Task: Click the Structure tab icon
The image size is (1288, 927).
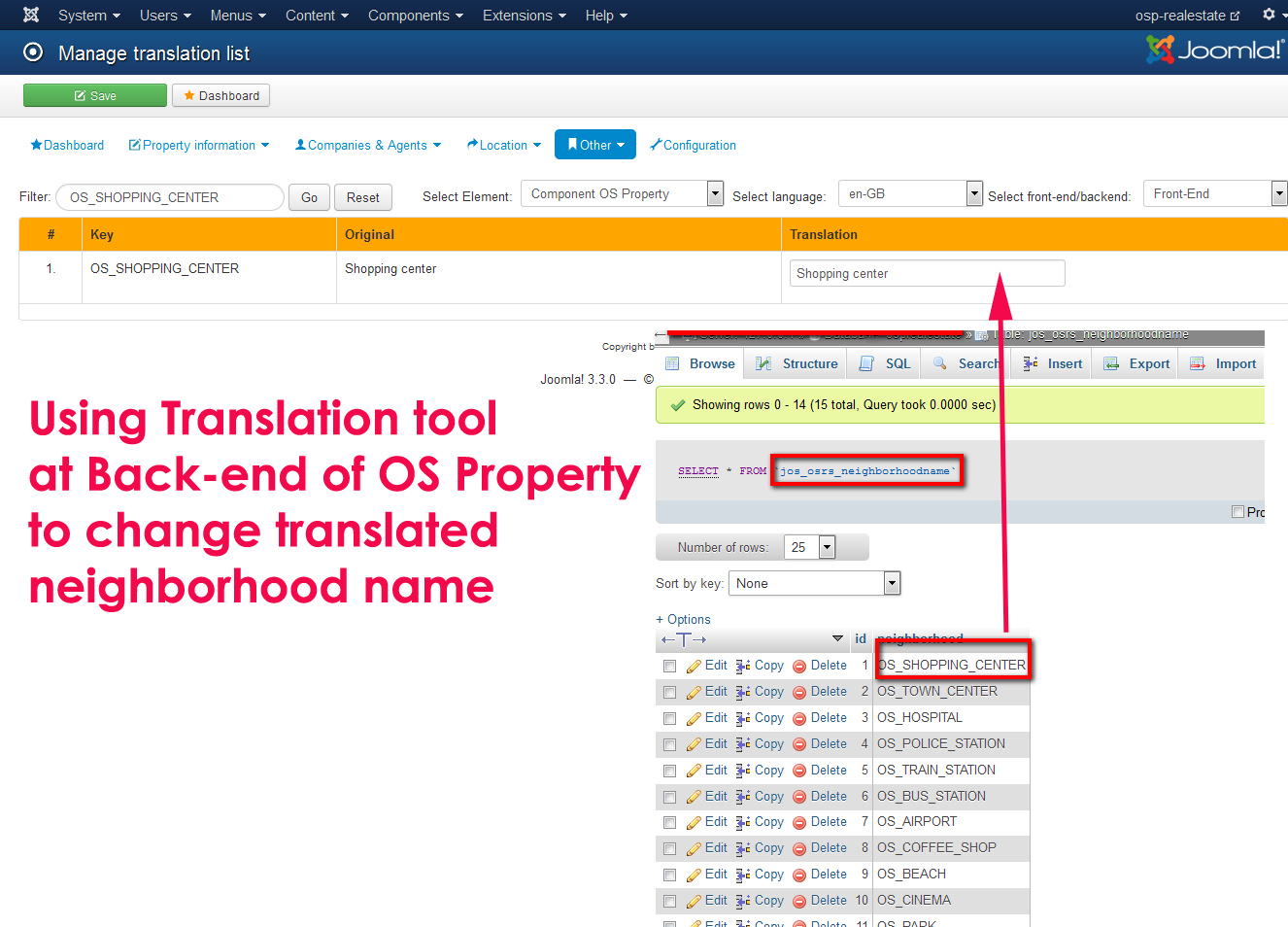Action: [763, 363]
